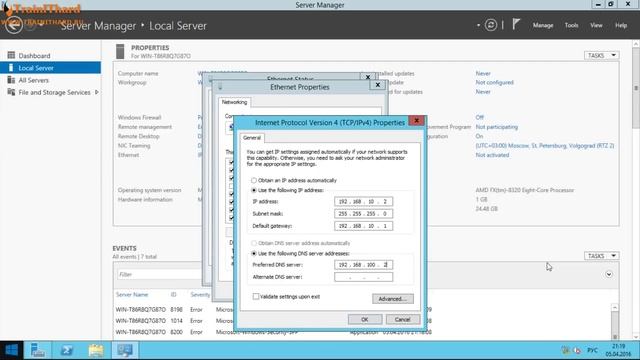This screenshot has width=640, height=360.
Task: Open Installed updates 'Never' link
Action: (x=483, y=73)
